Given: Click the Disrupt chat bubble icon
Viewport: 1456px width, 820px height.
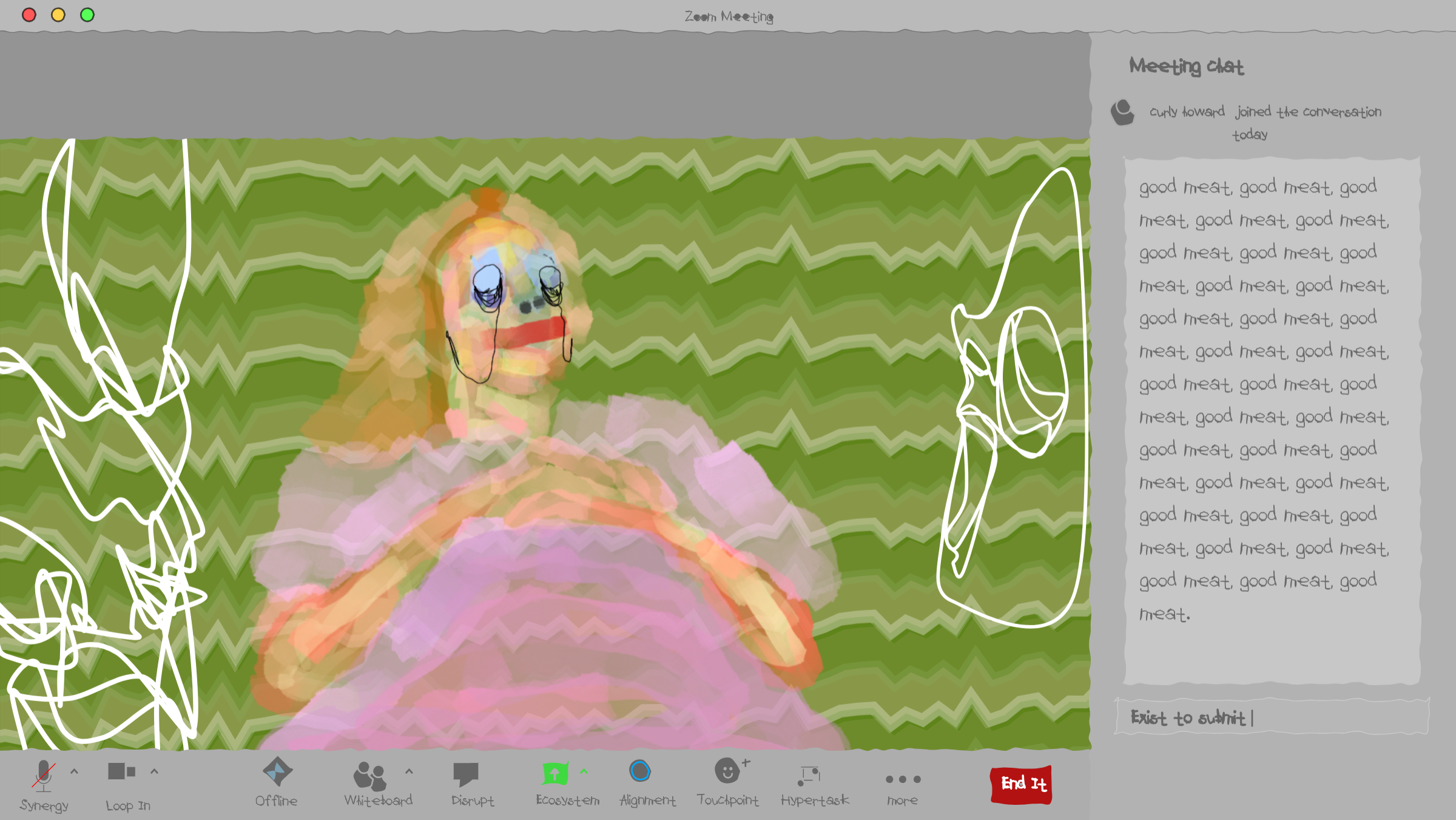Looking at the screenshot, I should coord(466,774).
